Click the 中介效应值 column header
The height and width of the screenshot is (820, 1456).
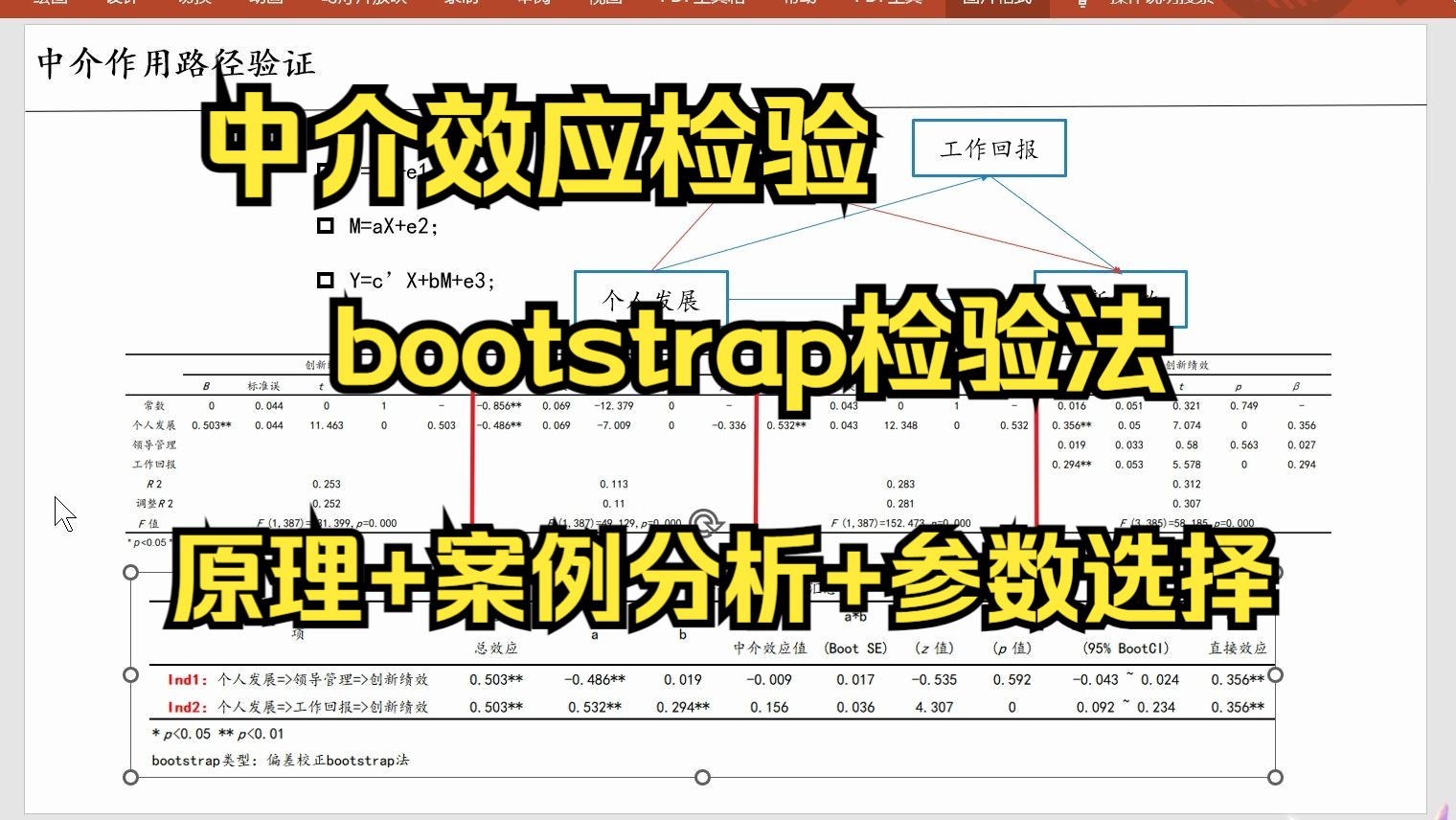770,649
